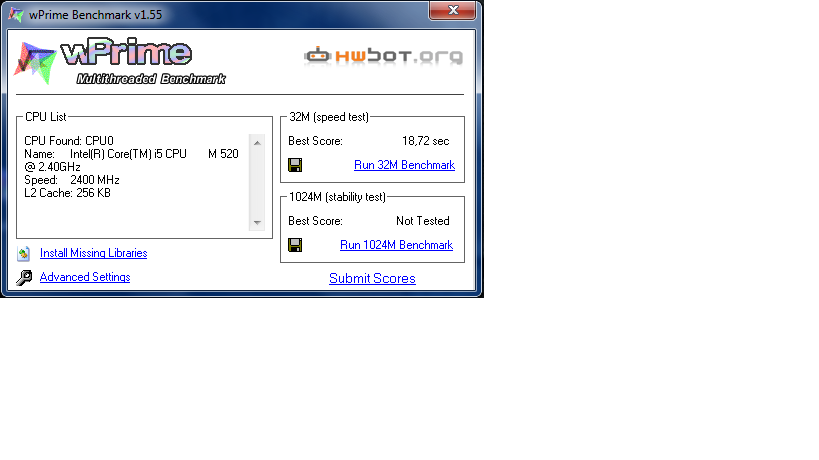This screenshot has height=460, width=819.
Task: Click the 'Speed: 2400 MHz' line
Action: click(x=72, y=180)
